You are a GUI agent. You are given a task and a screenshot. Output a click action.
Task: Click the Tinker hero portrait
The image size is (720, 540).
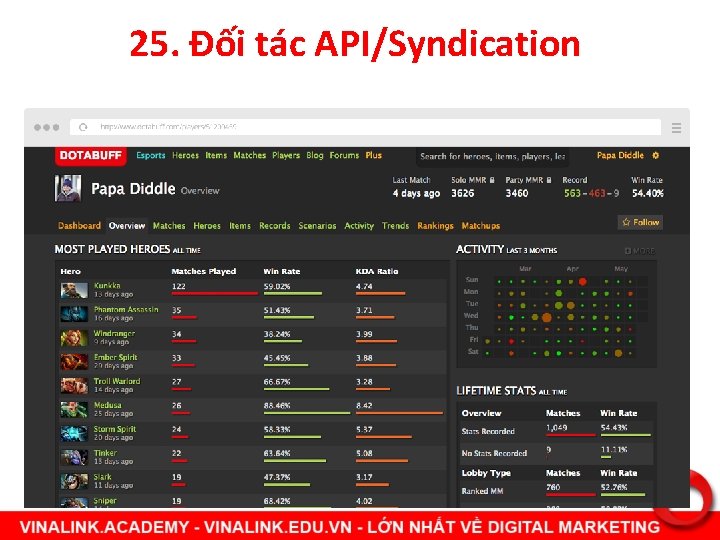click(74, 457)
